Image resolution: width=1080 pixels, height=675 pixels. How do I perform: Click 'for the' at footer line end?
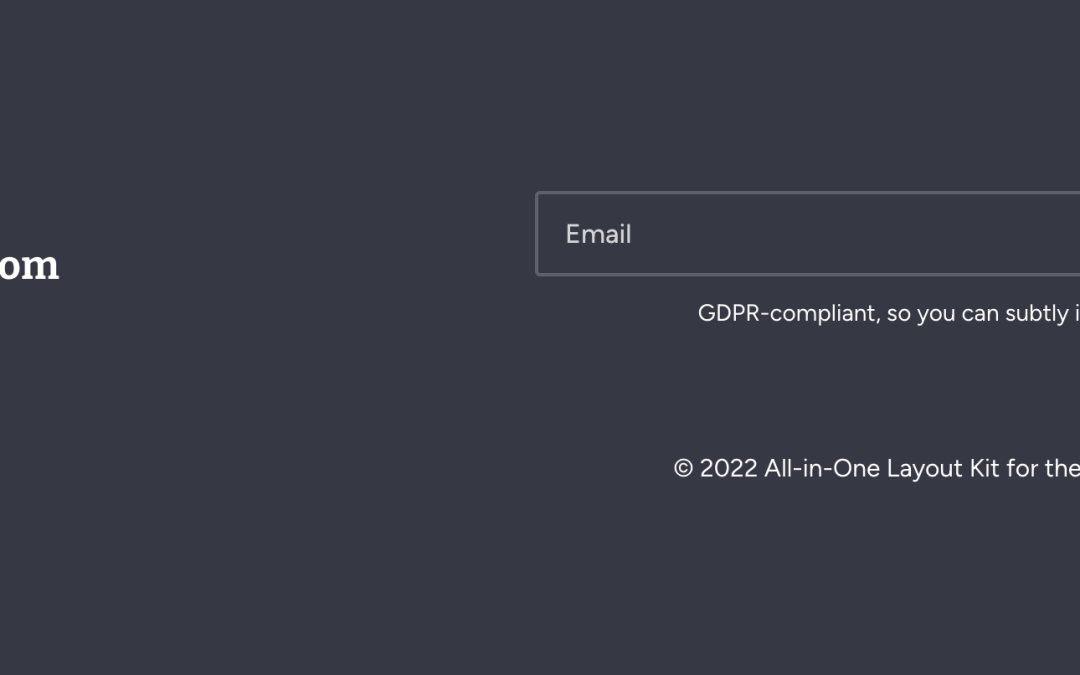click(x=1043, y=468)
